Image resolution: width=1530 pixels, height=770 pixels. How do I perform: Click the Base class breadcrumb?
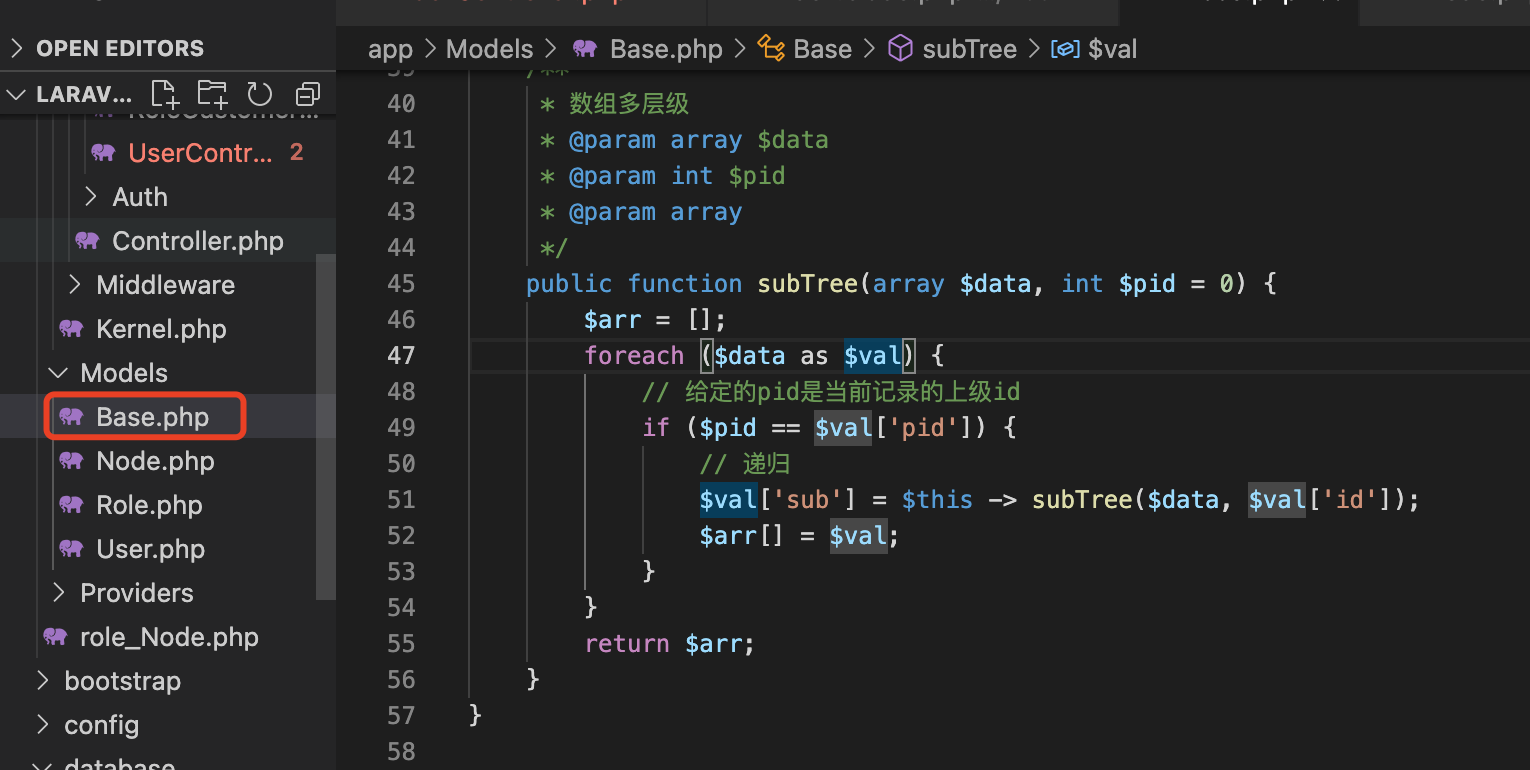tap(822, 49)
